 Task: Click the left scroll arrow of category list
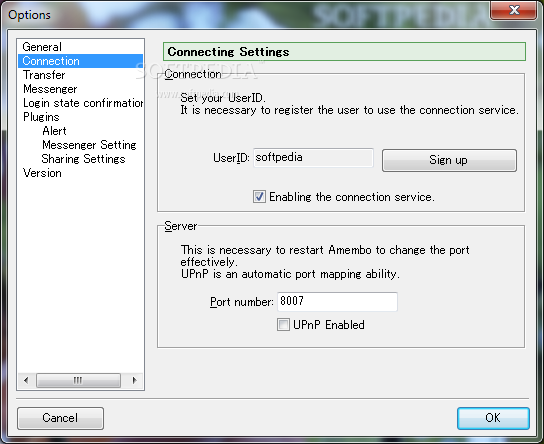click(26, 381)
